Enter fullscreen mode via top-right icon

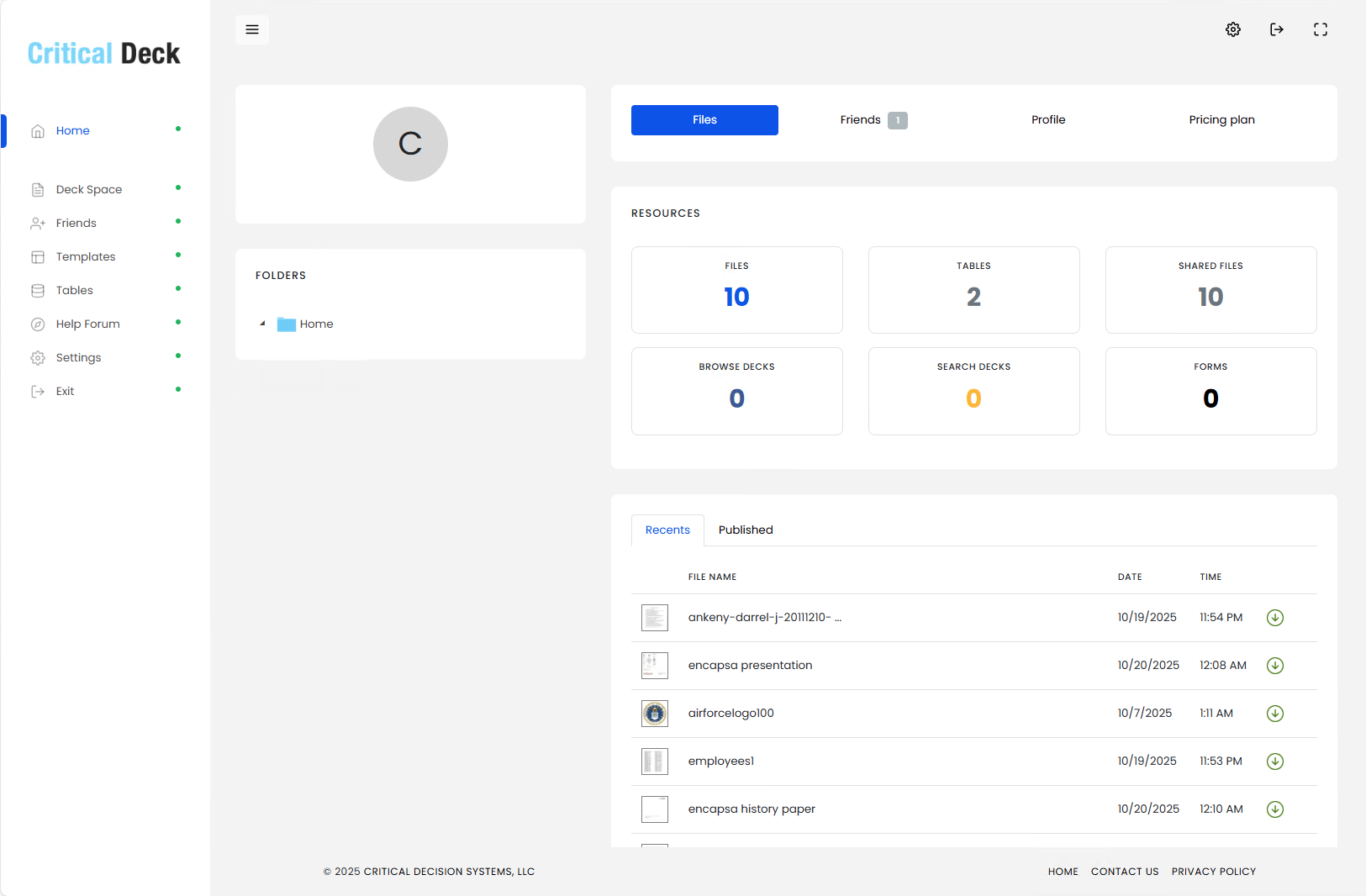click(x=1321, y=29)
